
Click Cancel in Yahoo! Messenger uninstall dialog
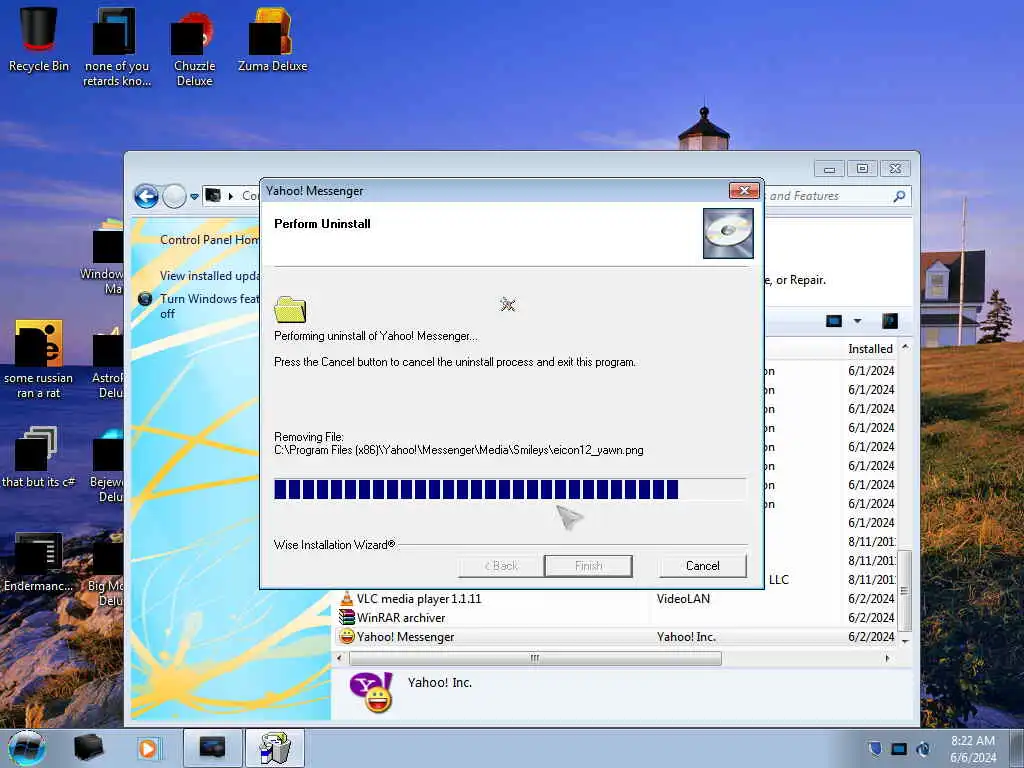703,566
